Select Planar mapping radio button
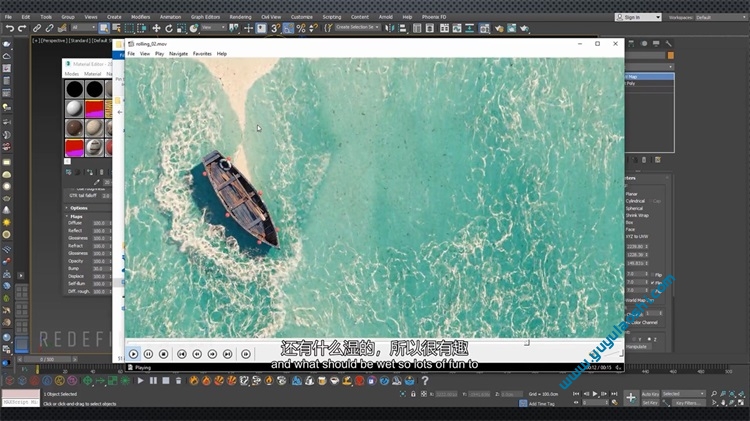The width and height of the screenshot is (750, 421). pos(631,194)
